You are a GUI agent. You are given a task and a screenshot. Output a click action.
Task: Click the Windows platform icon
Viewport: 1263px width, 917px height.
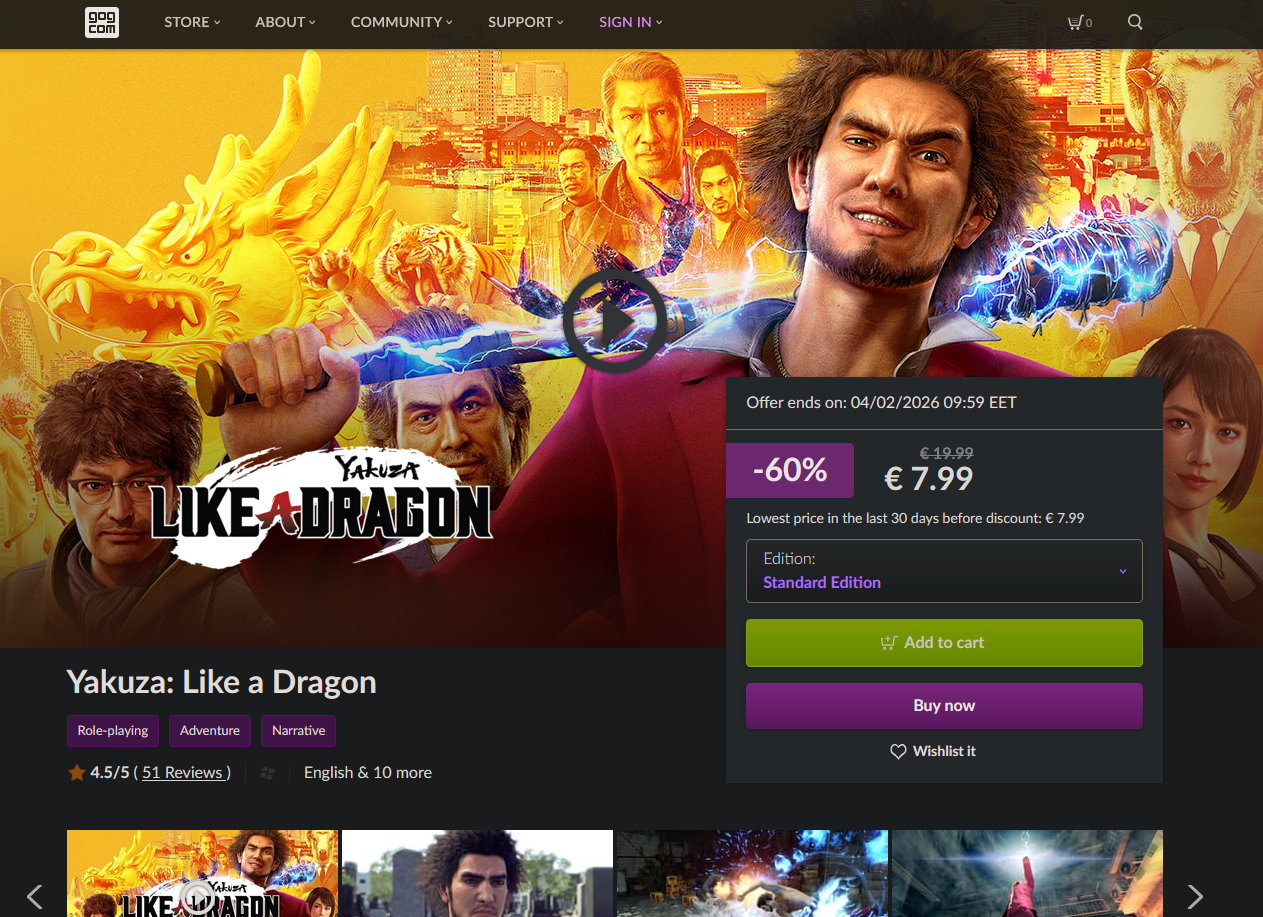[267, 772]
